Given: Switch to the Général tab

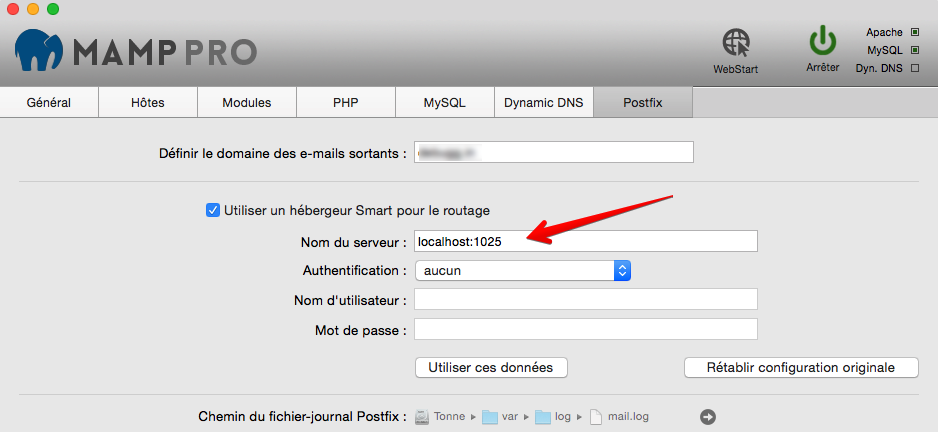Looking at the screenshot, I should pos(49,102).
